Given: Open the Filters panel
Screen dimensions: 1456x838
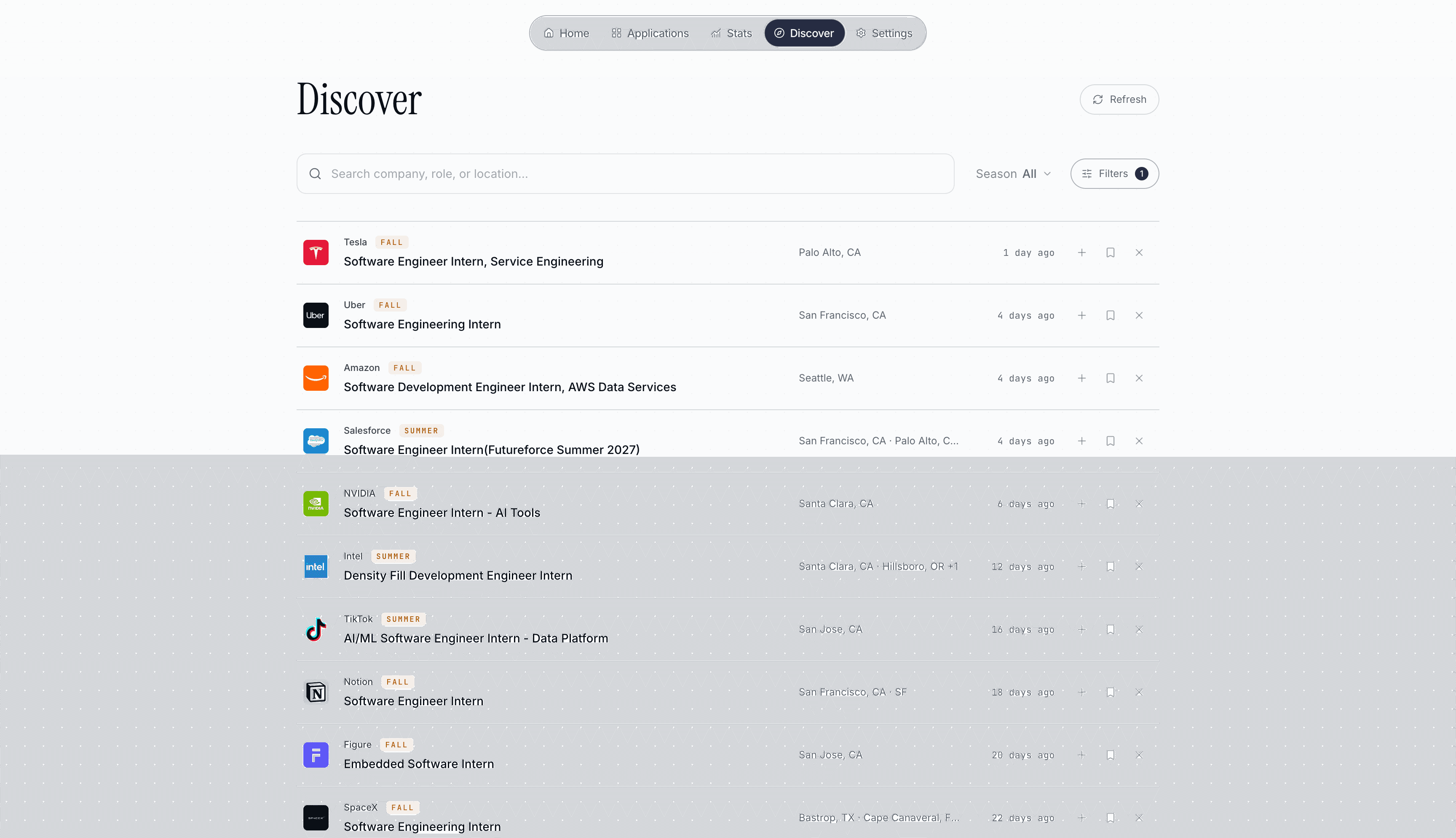Looking at the screenshot, I should 1114,174.
